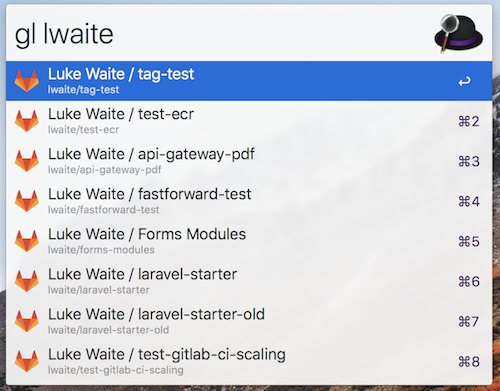Click the lwaite/test-gitlab-ci-scaling subtitle path
This screenshot has height=391, width=500.
(x=116, y=370)
